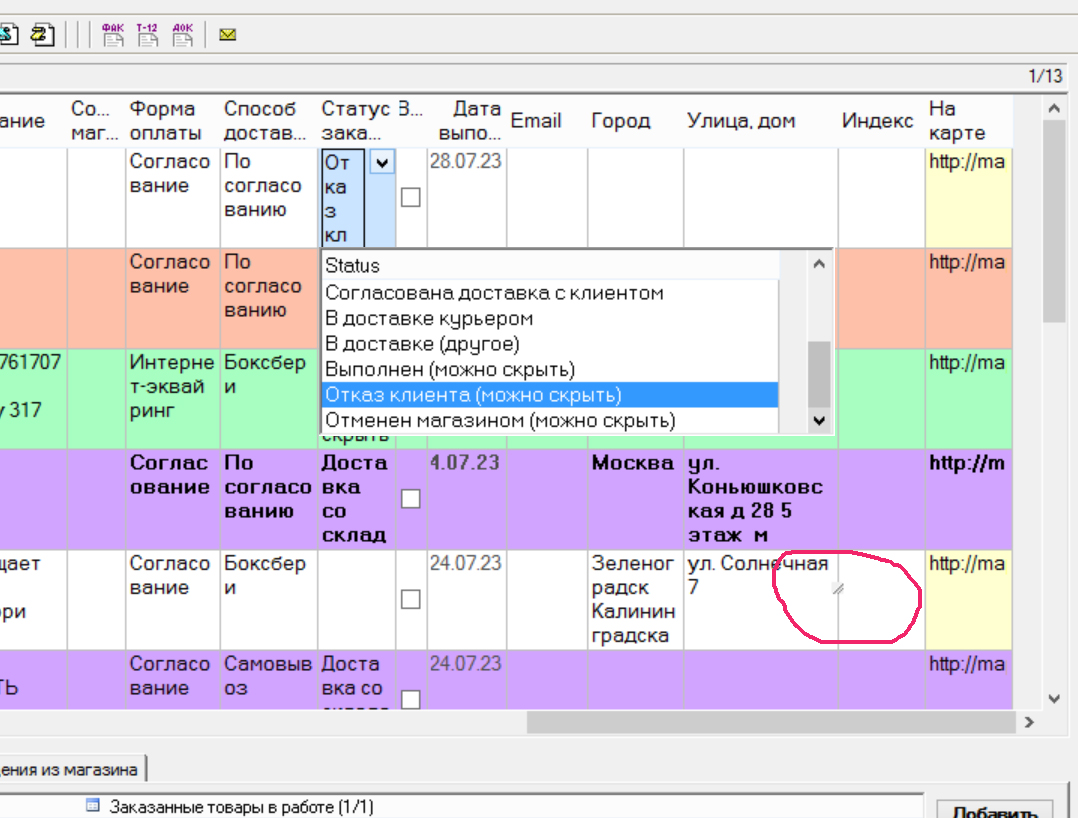Screen dimensions: 1078x818
Task: Toggle checkbox in the Зеленоградск order row
Action: pos(410,599)
